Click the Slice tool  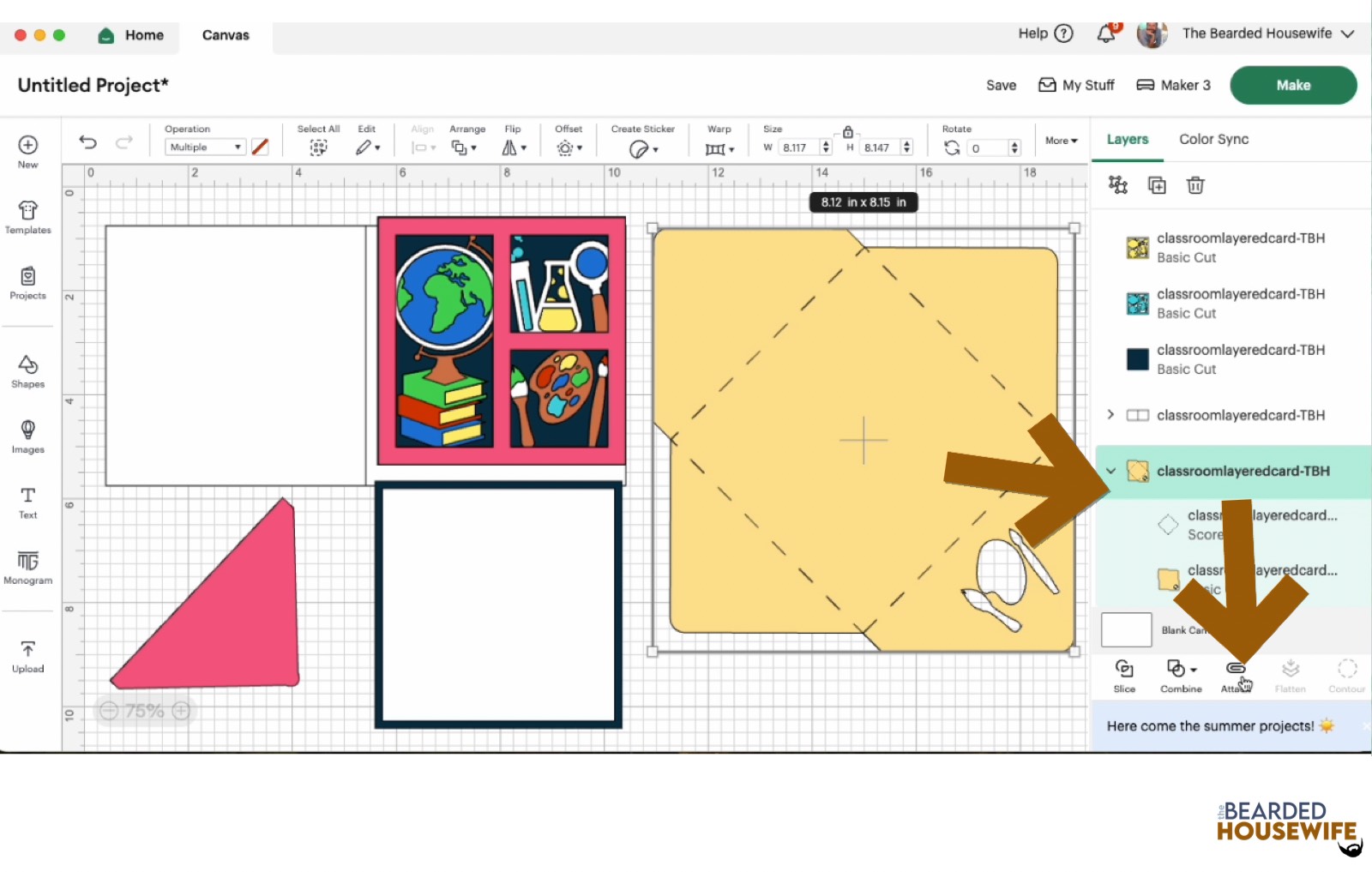coord(1124,675)
